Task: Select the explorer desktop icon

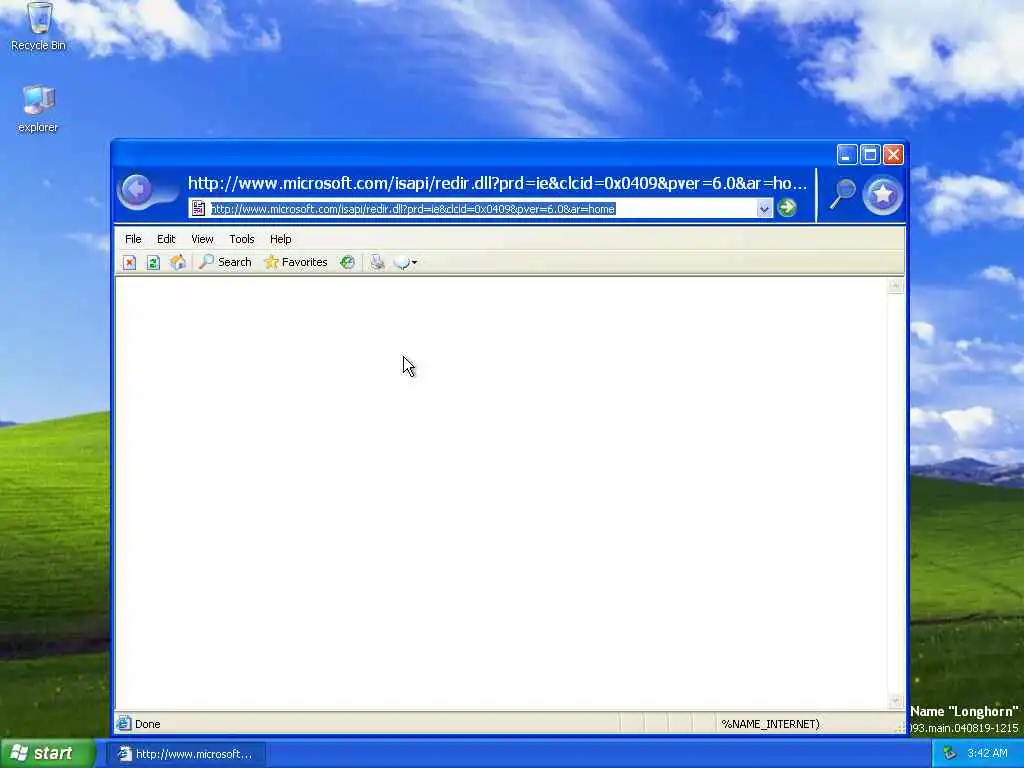Action: pos(38,108)
